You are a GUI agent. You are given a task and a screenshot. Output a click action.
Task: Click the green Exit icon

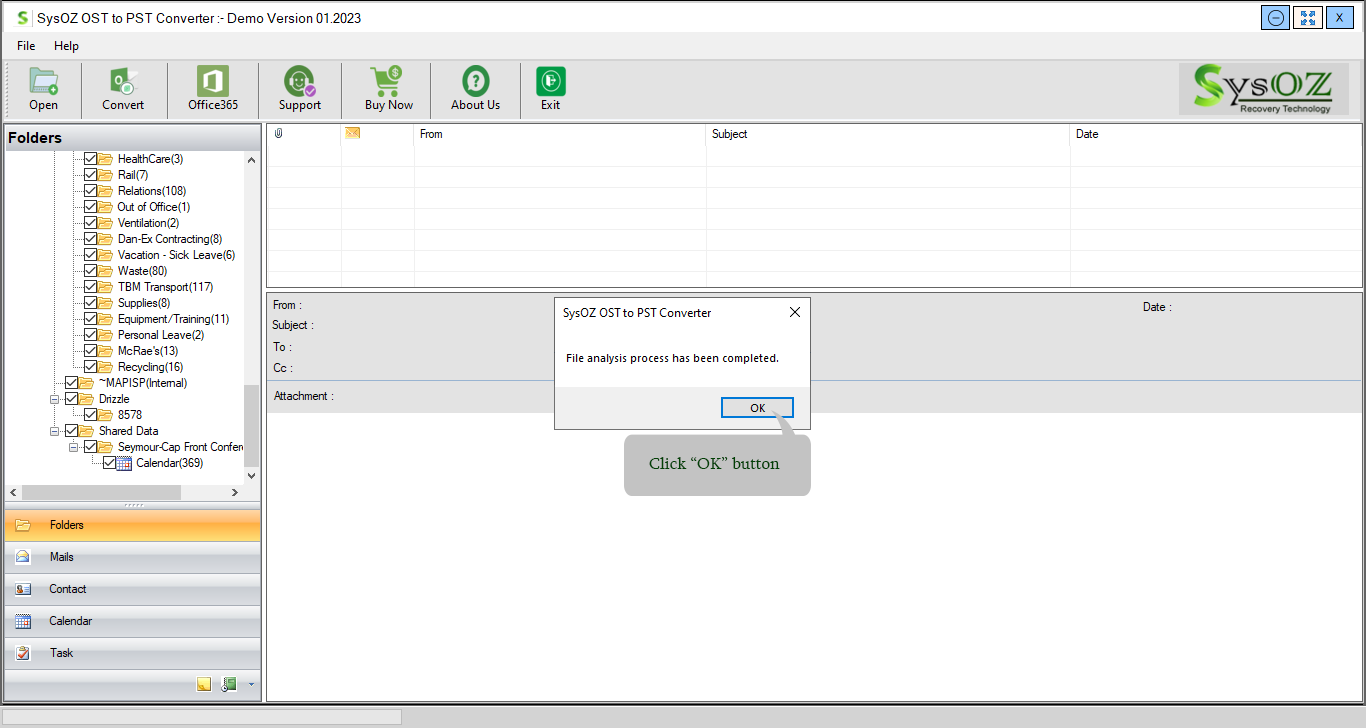[550, 82]
